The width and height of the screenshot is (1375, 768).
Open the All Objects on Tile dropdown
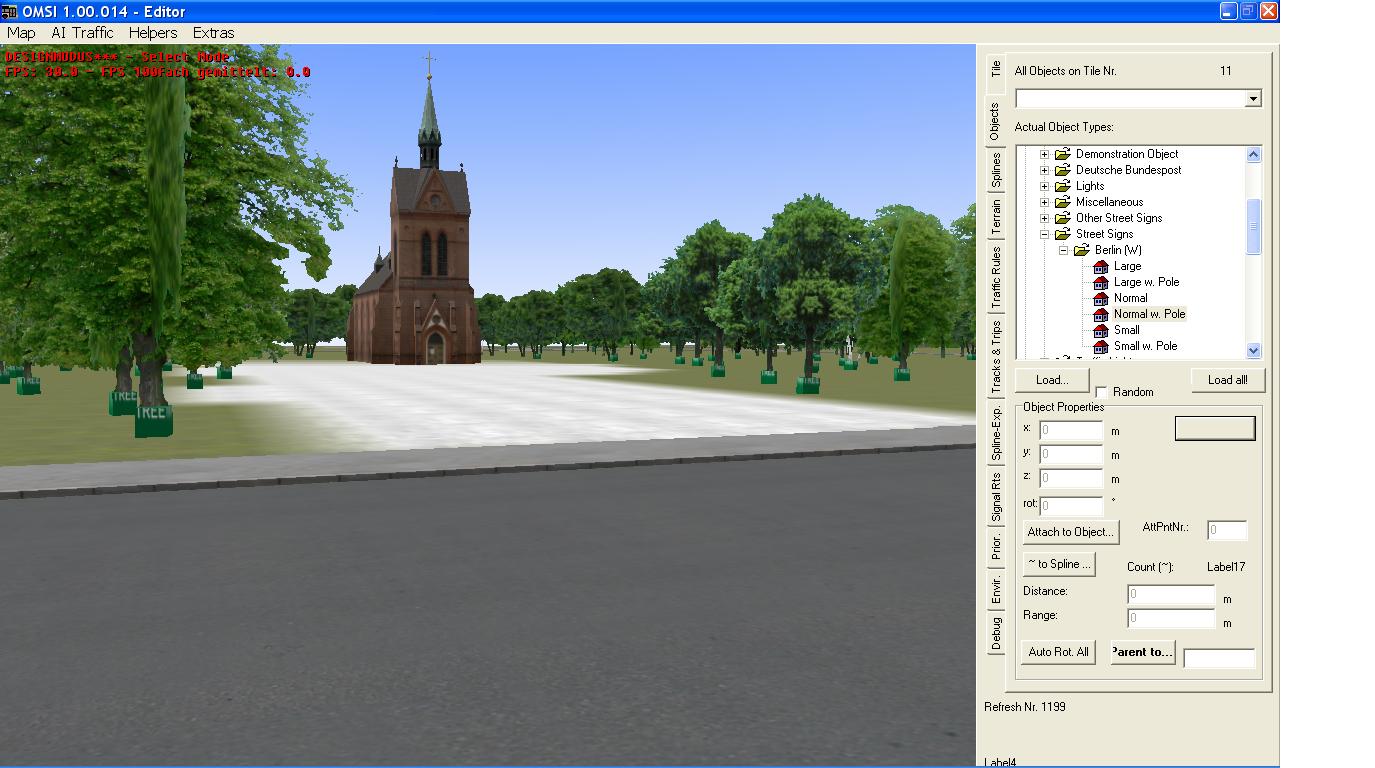point(1252,99)
